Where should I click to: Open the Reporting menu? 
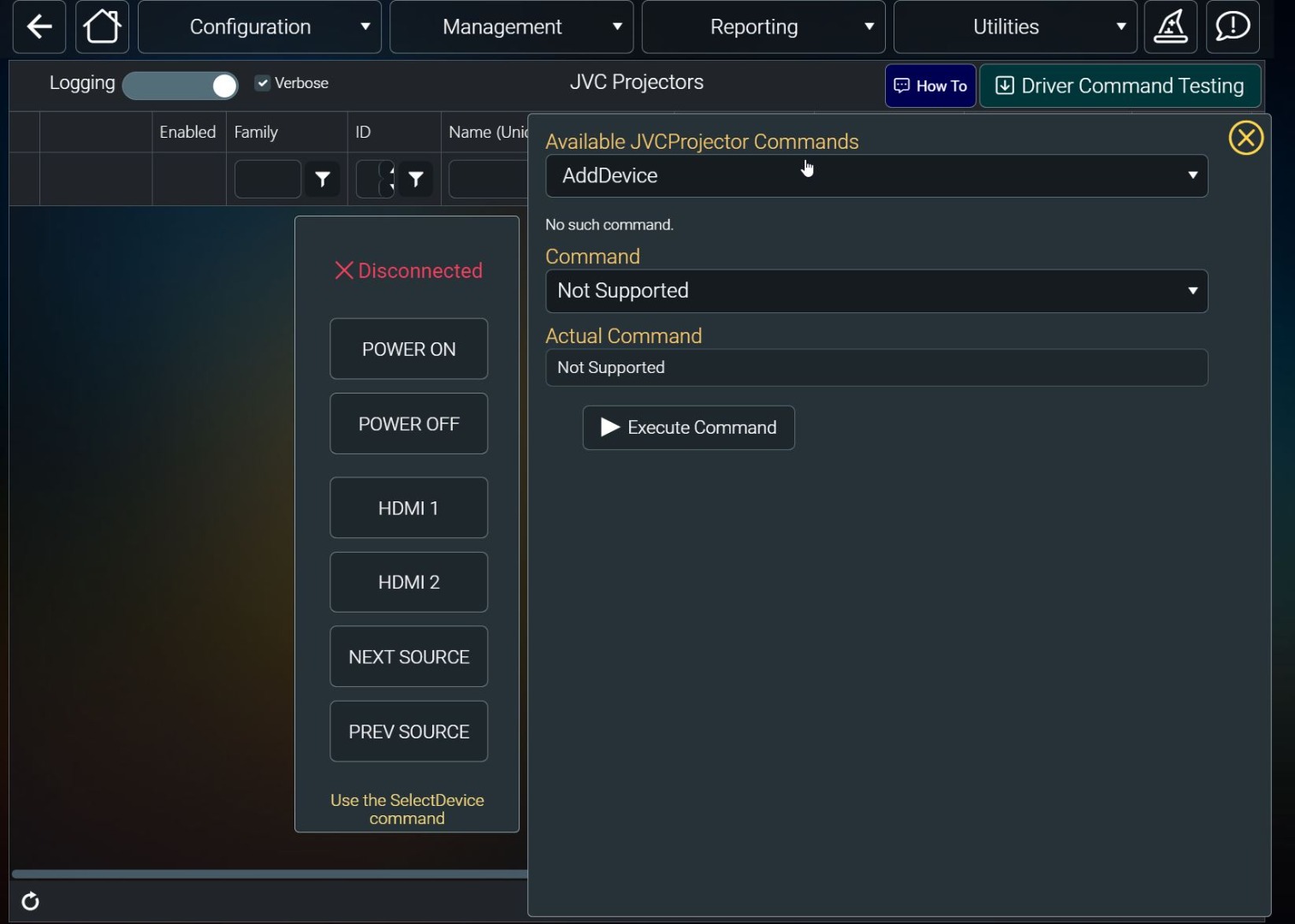click(x=763, y=27)
